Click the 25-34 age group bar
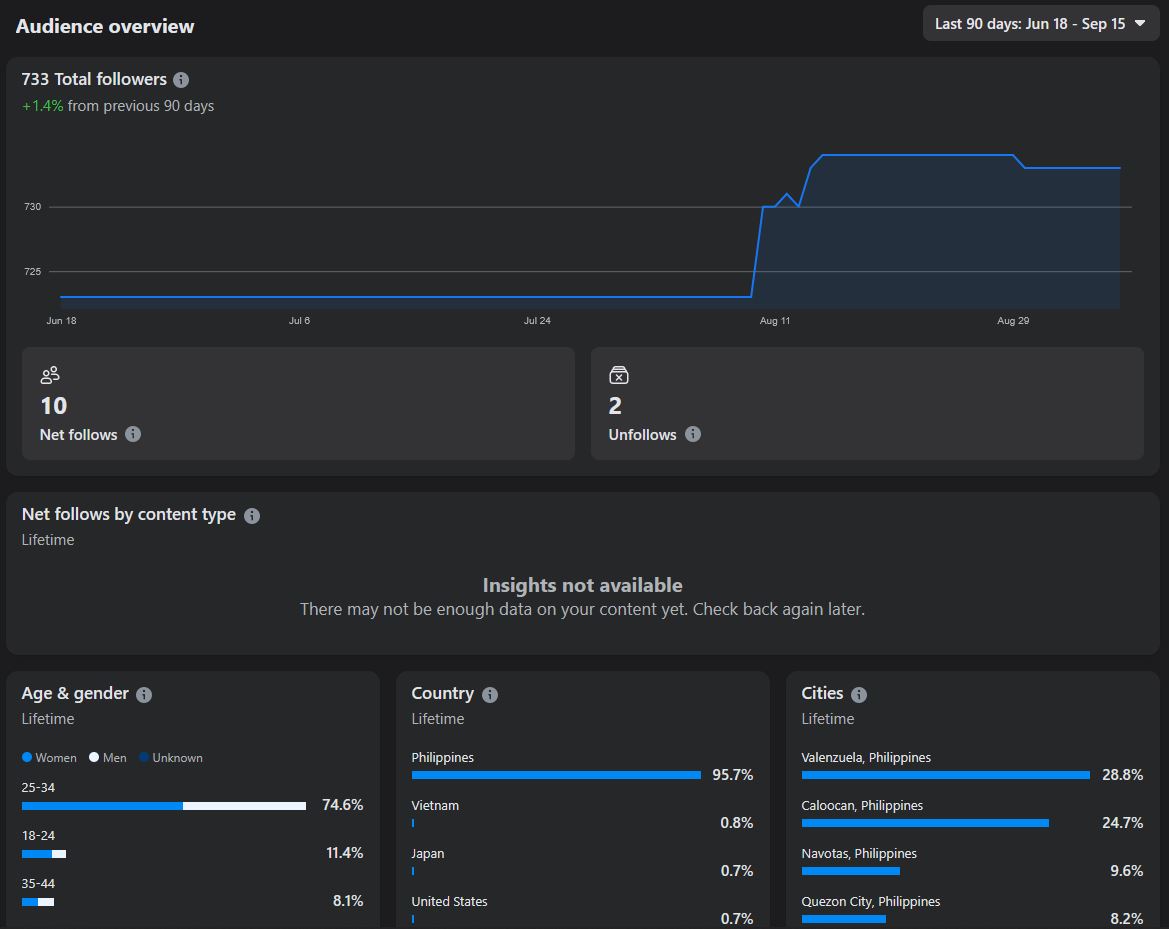This screenshot has width=1169, height=929. [163, 806]
